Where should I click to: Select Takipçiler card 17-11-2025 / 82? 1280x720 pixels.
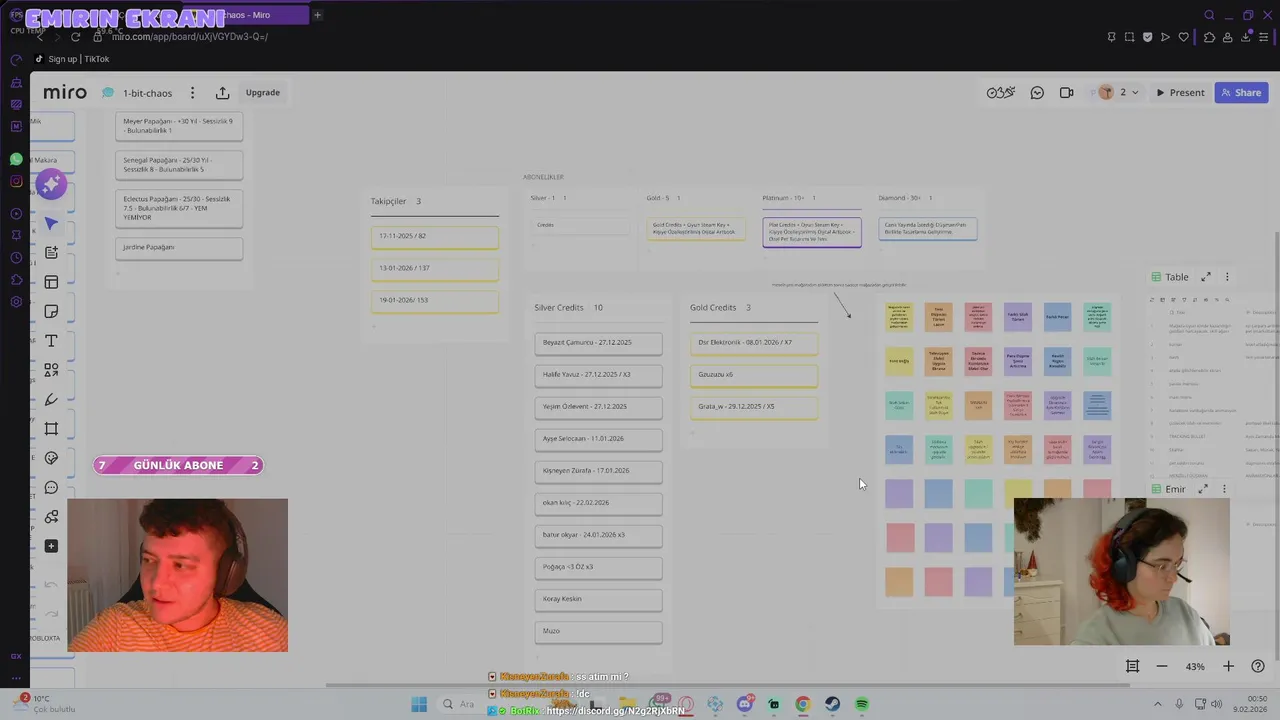point(435,237)
